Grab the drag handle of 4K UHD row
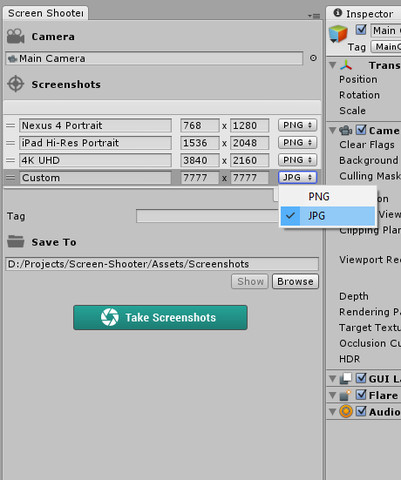The image size is (401, 480). click(11, 160)
